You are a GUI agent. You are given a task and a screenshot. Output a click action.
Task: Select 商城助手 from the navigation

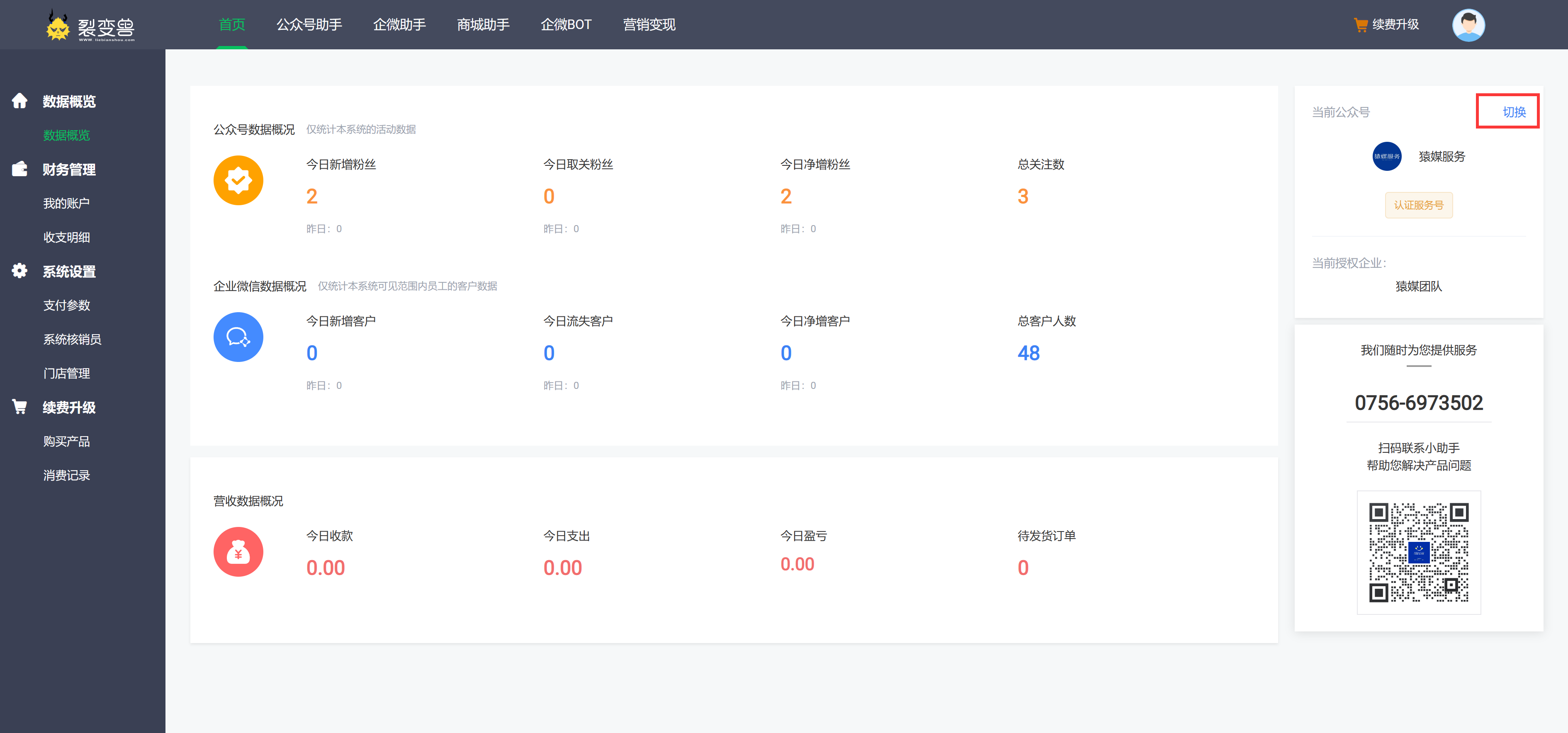(x=483, y=24)
